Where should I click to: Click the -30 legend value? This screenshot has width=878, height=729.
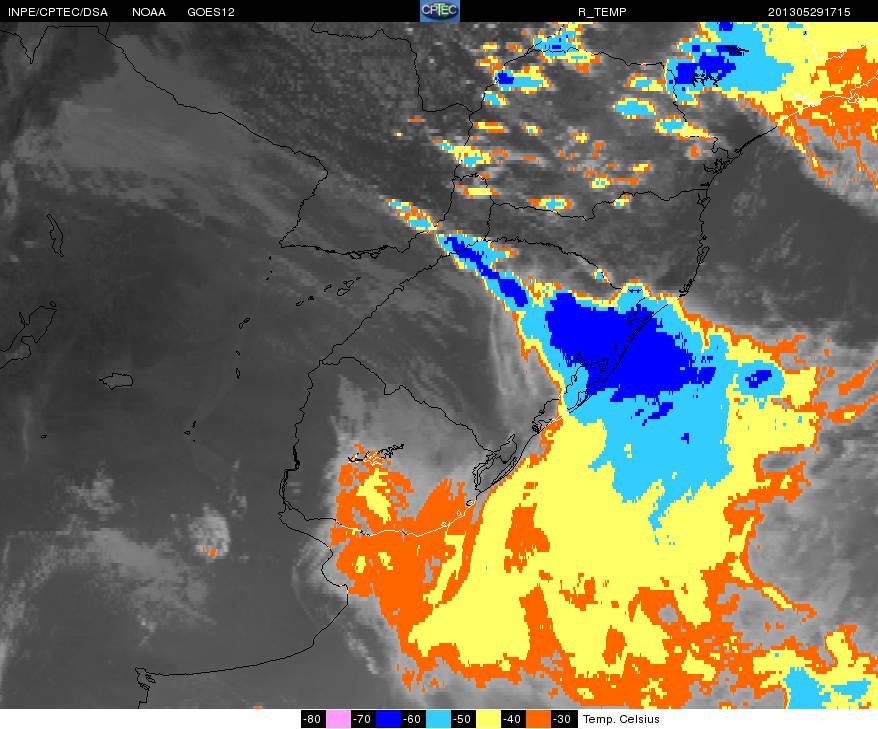click(x=563, y=719)
